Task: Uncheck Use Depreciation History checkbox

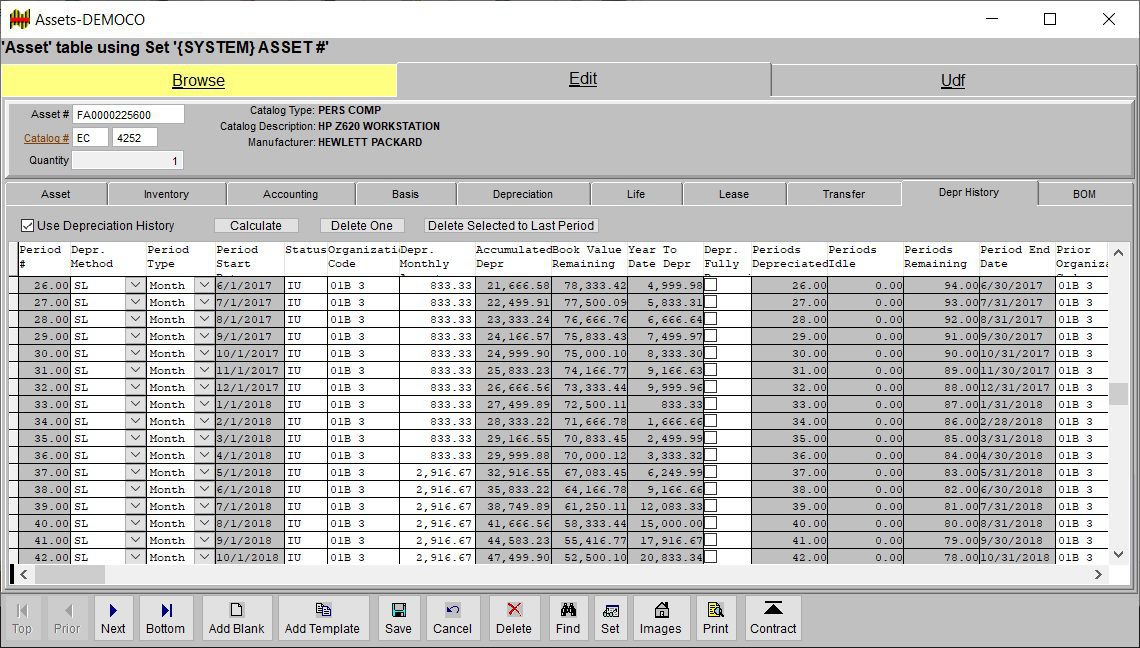Action: [x=28, y=226]
